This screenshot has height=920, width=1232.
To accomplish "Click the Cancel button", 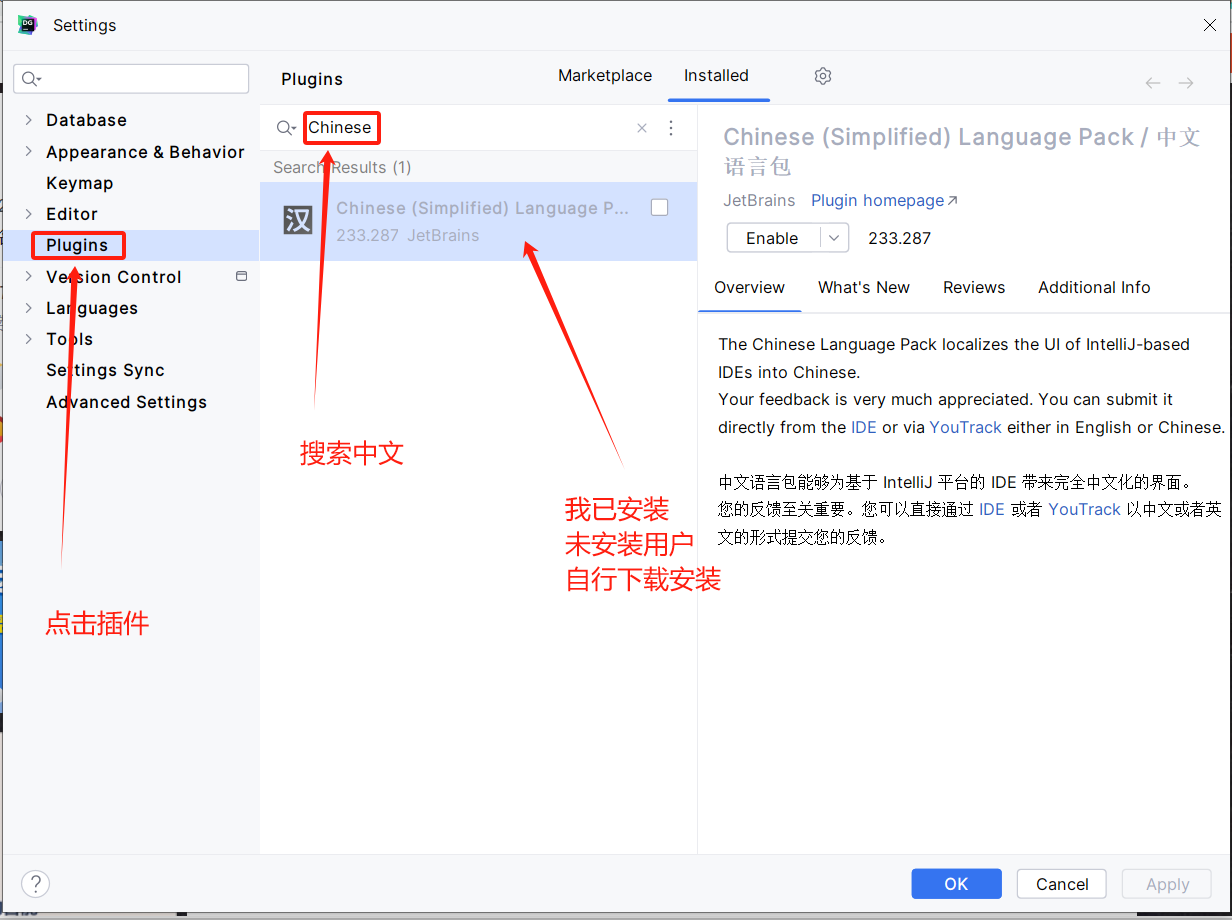I will coord(1062,884).
